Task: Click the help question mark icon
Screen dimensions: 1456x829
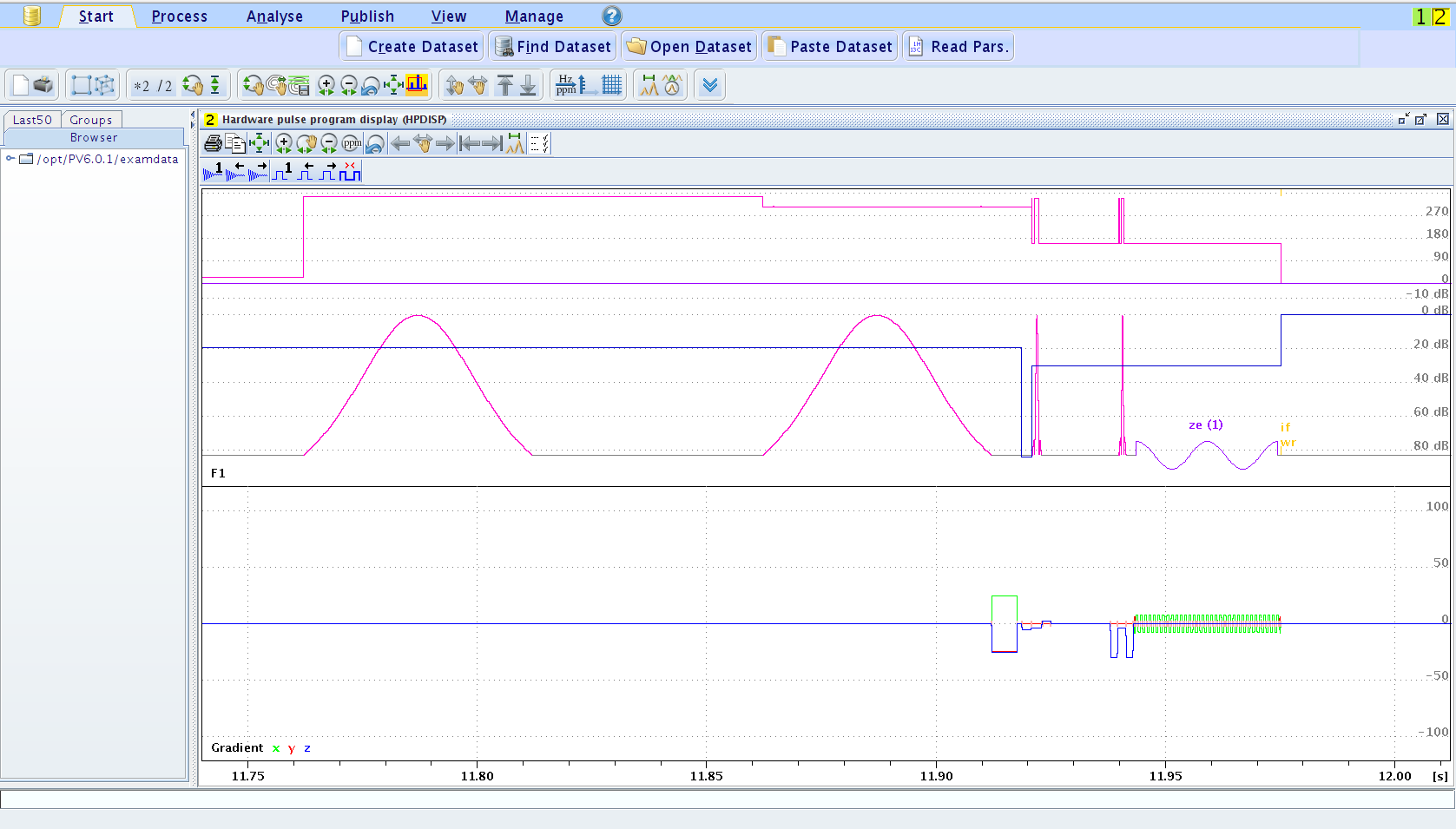Action: pyautogui.click(x=611, y=16)
